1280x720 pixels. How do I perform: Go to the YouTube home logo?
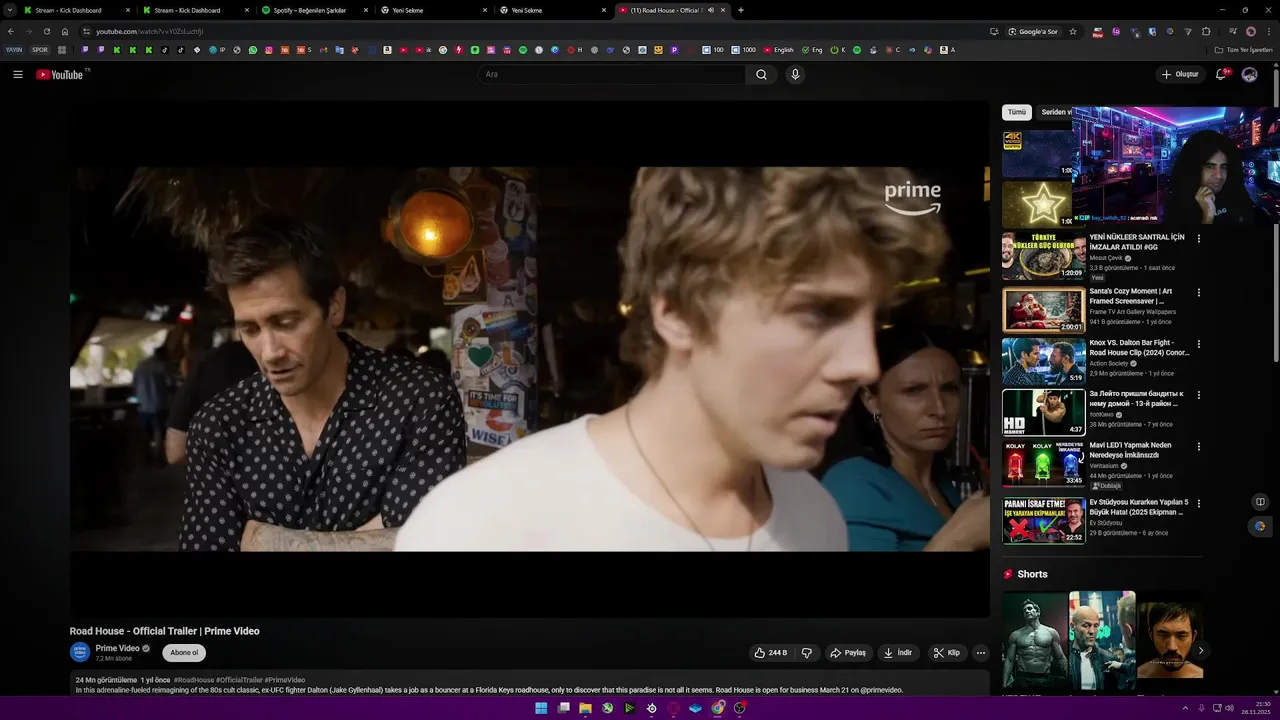click(60, 74)
